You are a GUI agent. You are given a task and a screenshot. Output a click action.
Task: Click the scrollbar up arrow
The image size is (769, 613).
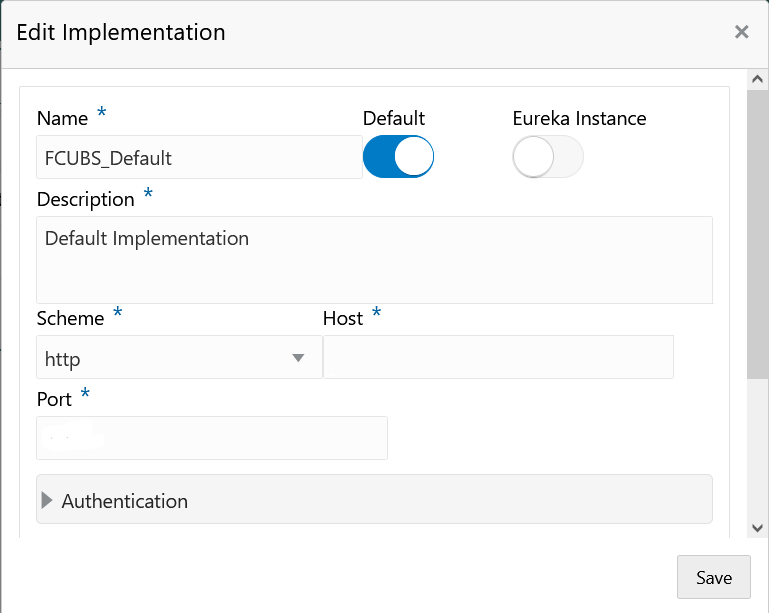point(757,79)
